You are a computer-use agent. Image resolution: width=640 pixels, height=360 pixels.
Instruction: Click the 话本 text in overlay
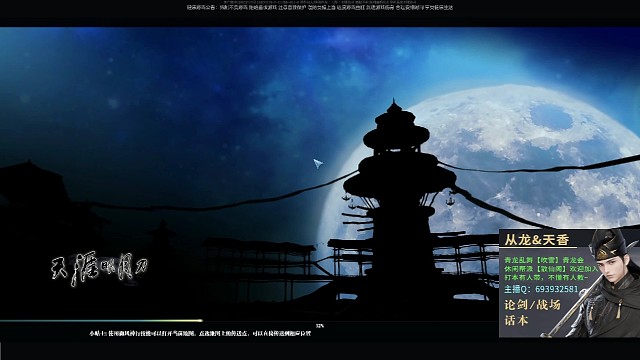[x=516, y=320]
